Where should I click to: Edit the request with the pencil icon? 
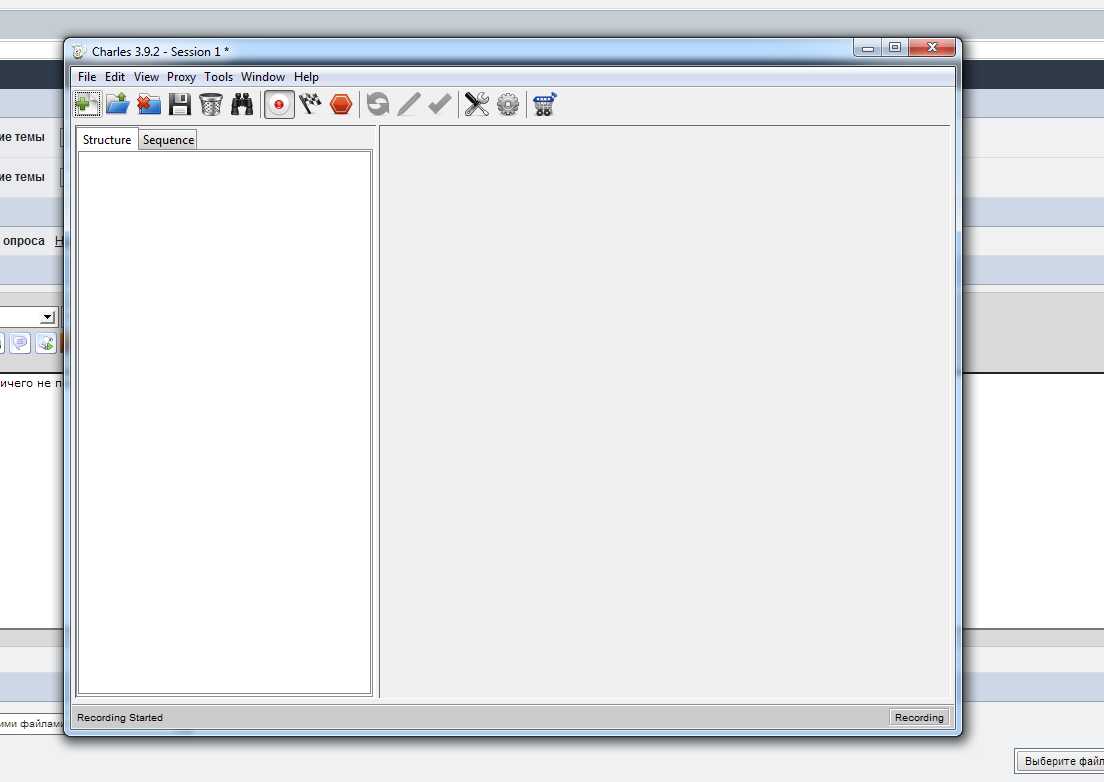[409, 104]
